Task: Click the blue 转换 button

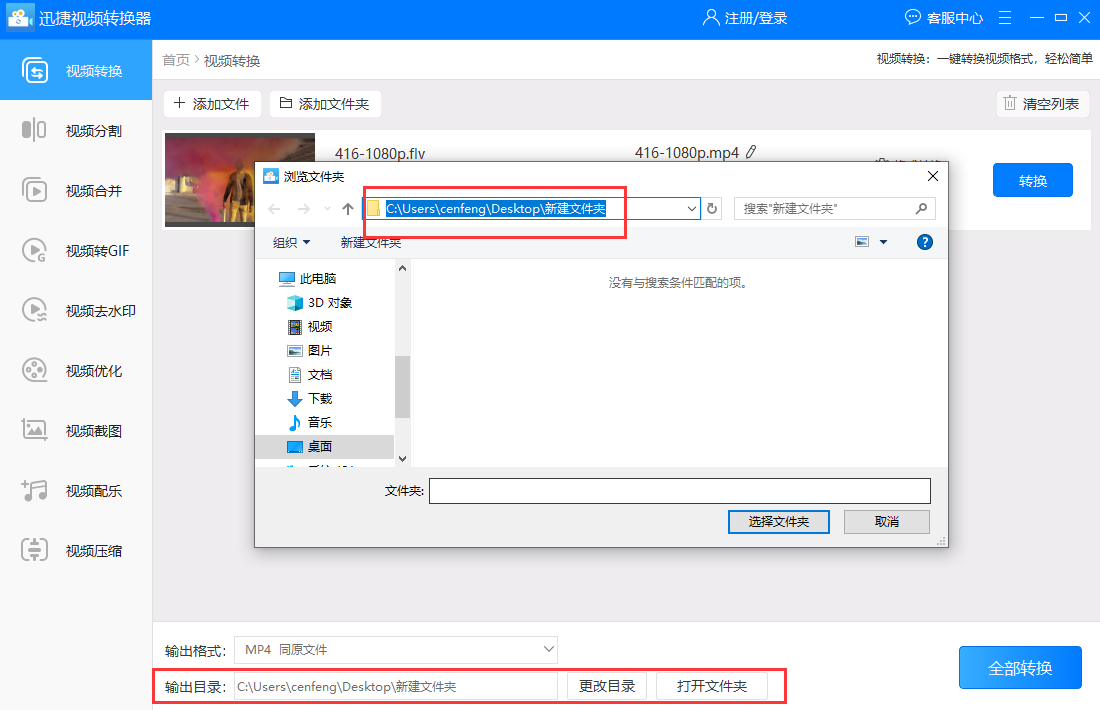Action: click(1032, 180)
